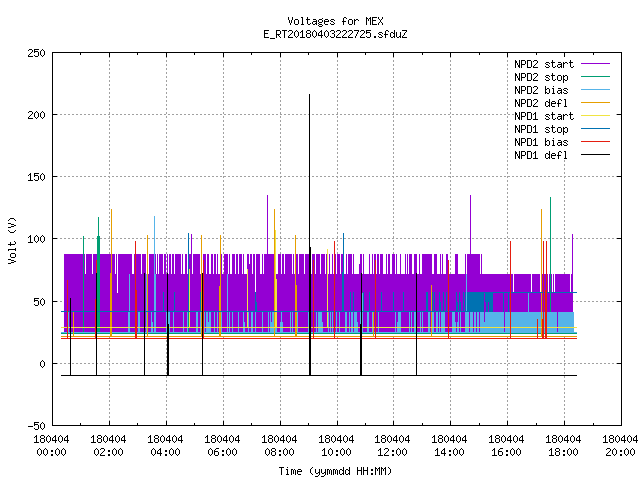Click the "NPD2 start" legend label
640x480 pixels.
point(544,64)
